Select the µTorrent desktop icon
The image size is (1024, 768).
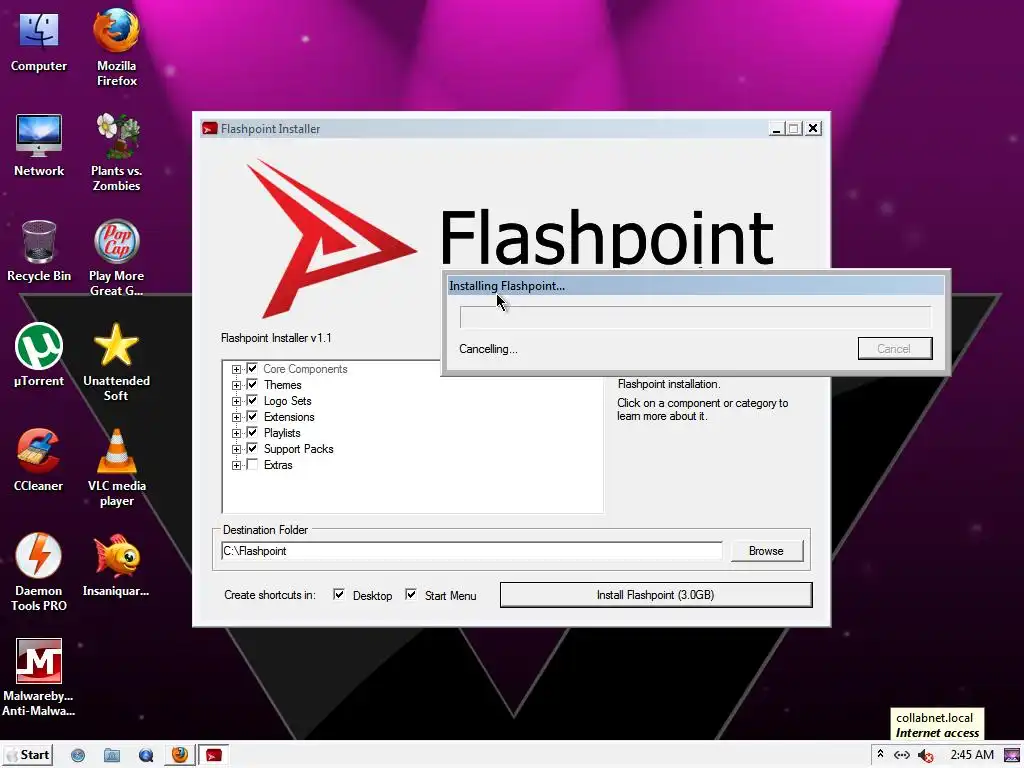click(x=39, y=356)
